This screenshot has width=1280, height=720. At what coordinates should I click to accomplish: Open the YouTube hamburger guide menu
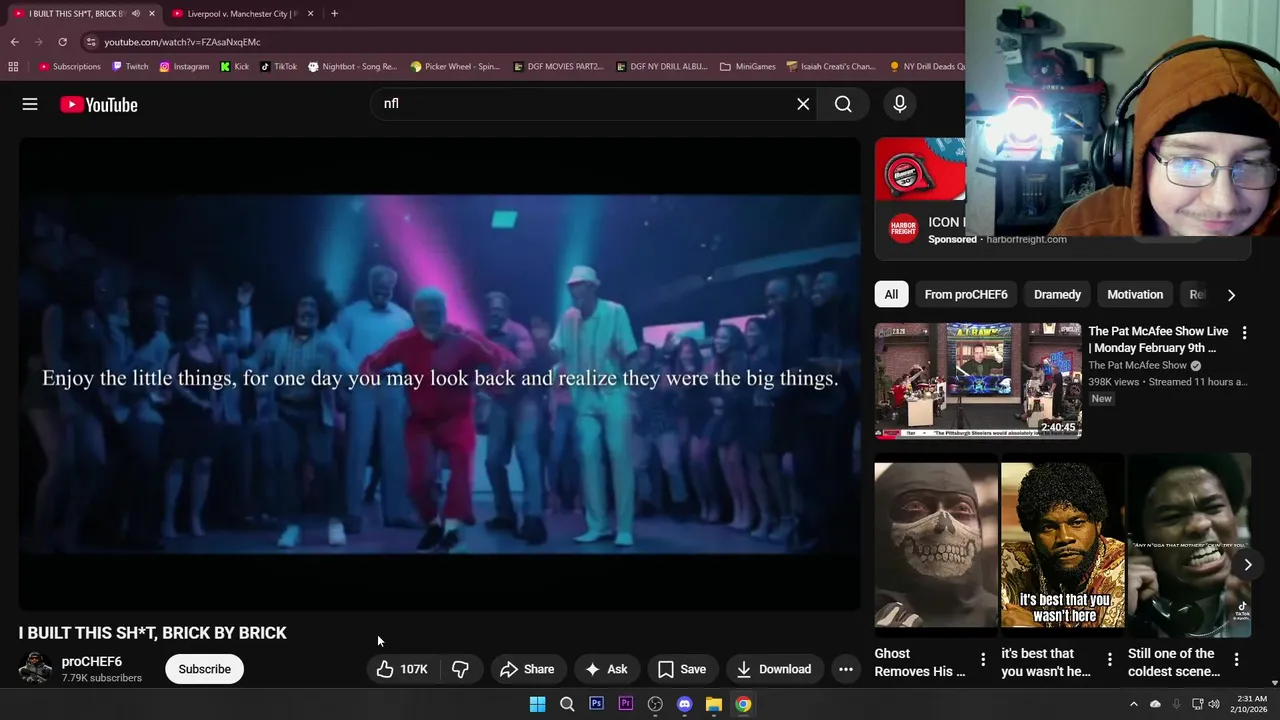click(x=30, y=104)
